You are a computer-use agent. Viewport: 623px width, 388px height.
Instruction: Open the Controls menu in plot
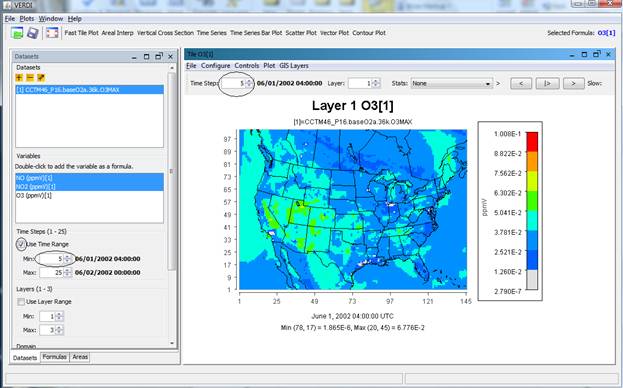coord(247,66)
